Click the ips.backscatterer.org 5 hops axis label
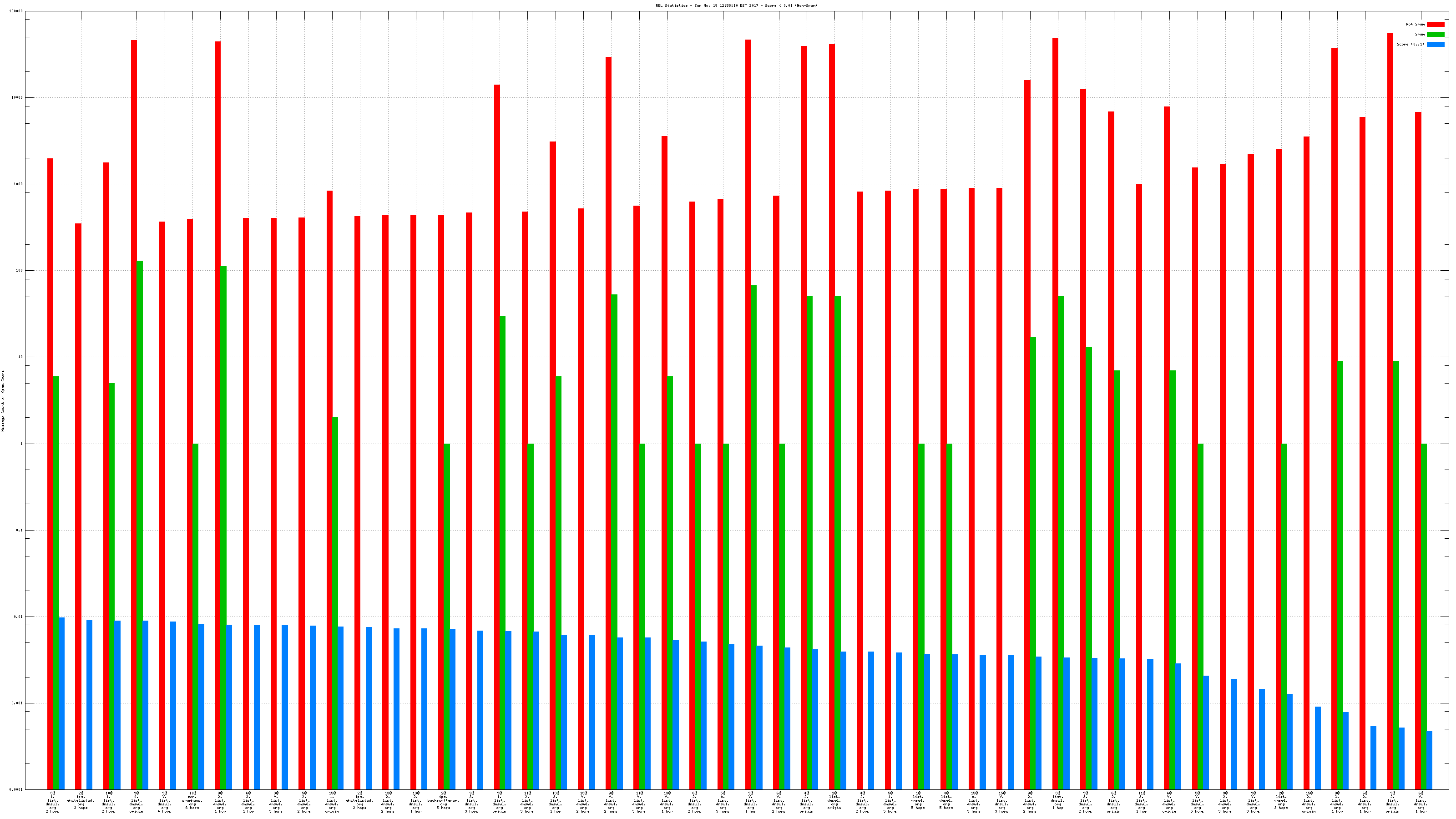The image size is (1456, 819). coord(444,800)
